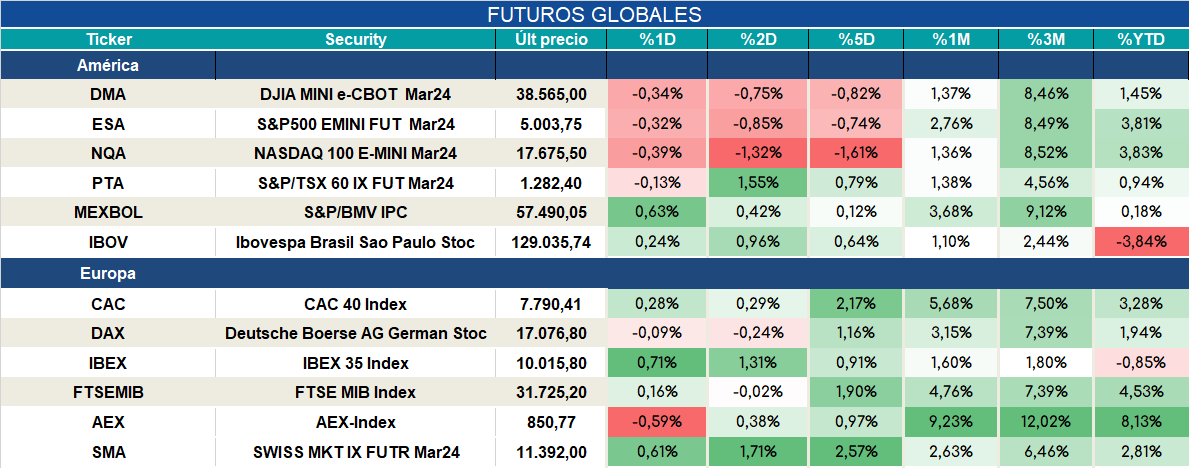Click the 38.565,00 price for DMA
The width and height of the screenshot is (1189, 468).
pos(551,94)
